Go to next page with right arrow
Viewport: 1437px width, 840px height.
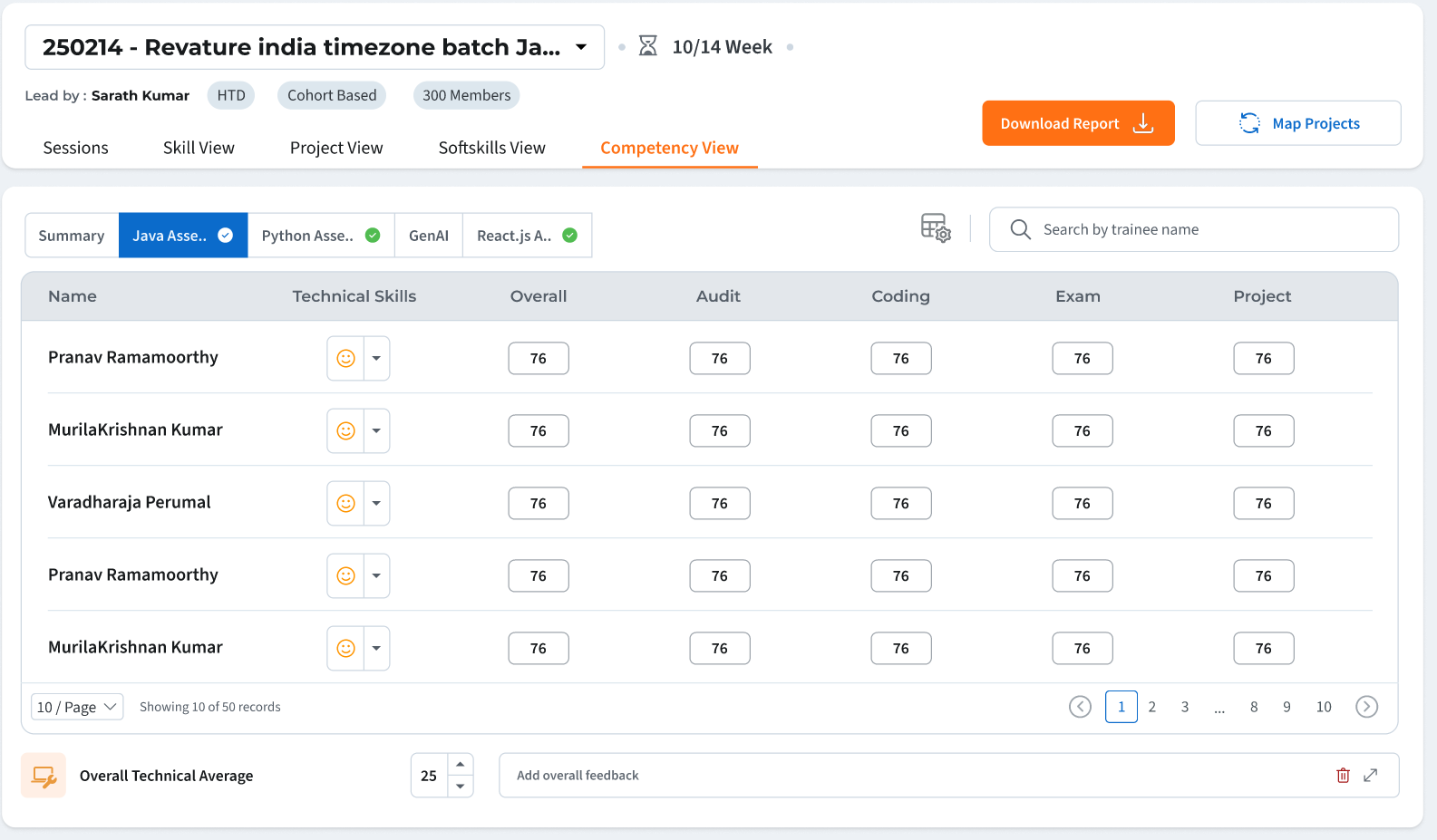click(x=1366, y=707)
